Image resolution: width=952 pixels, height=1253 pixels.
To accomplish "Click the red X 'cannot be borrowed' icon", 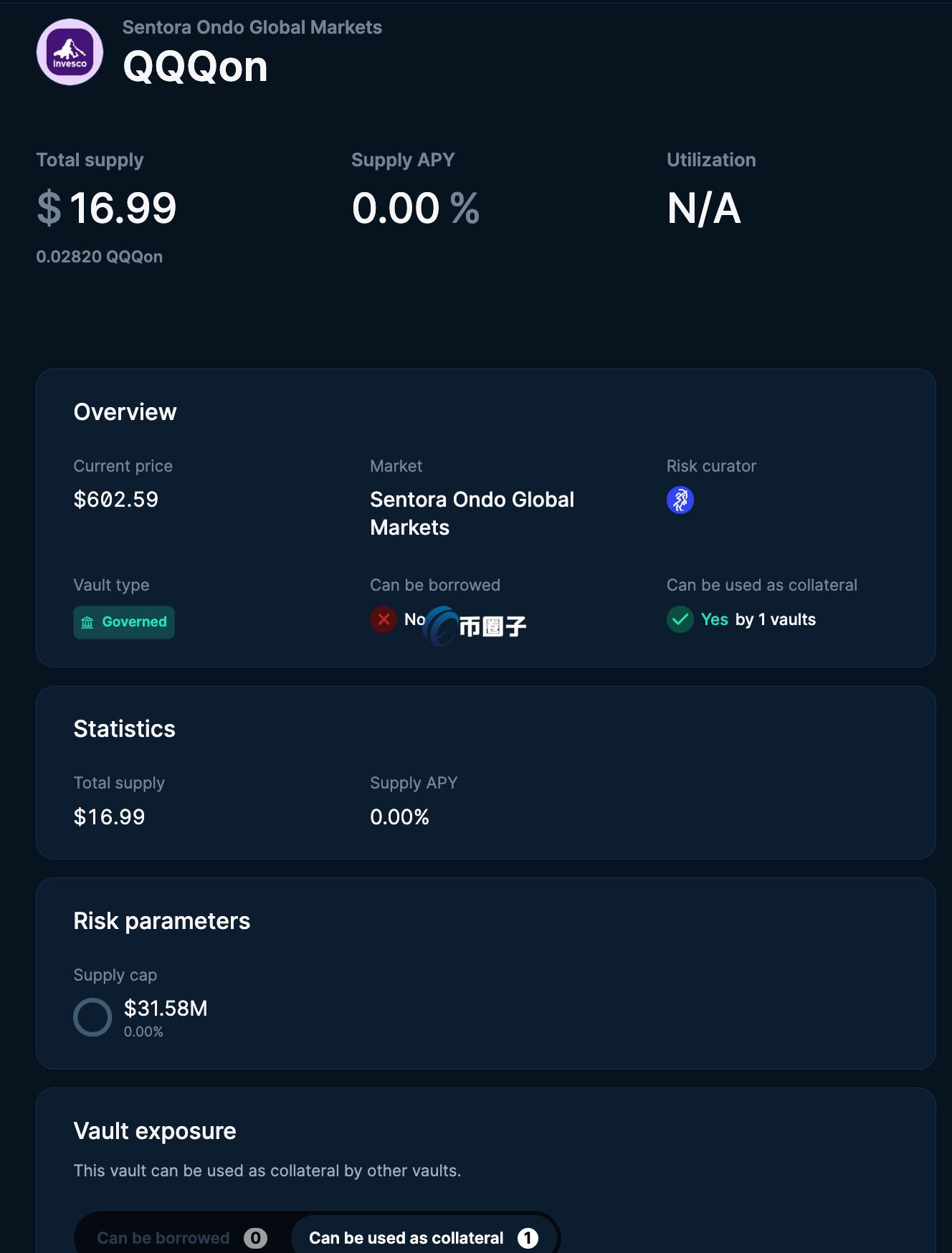I will 384,619.
